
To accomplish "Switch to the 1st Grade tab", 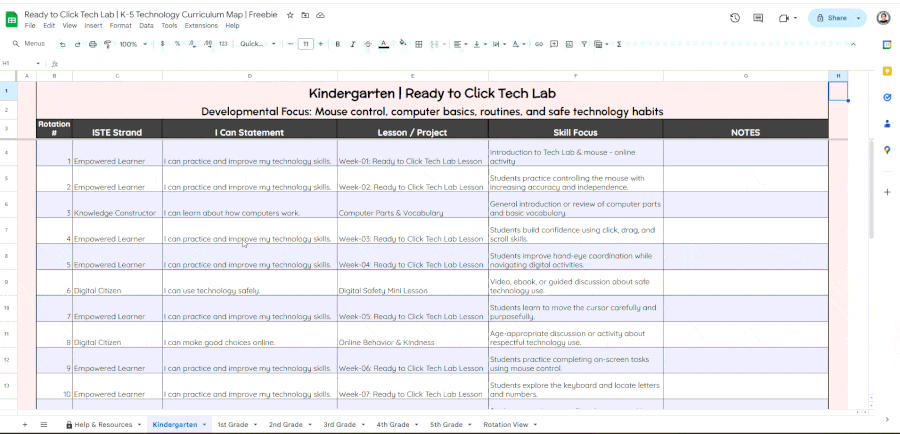I will click(x=236, y=425).
